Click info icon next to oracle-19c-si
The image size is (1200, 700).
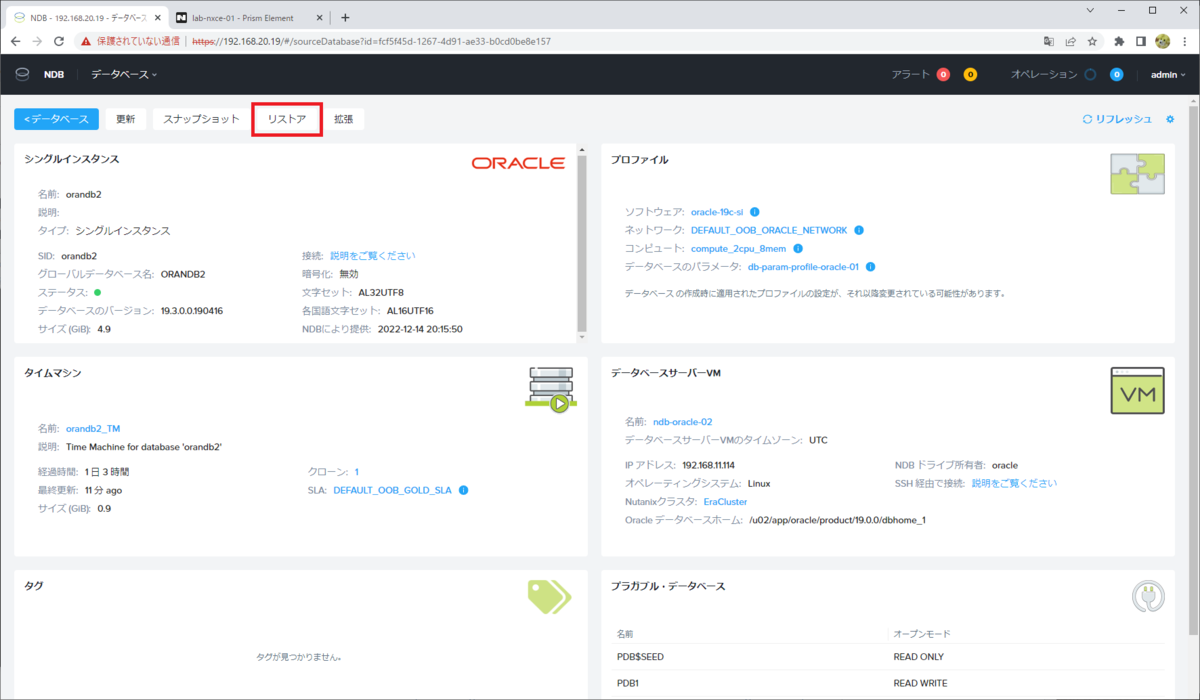(x=755, y=212)
